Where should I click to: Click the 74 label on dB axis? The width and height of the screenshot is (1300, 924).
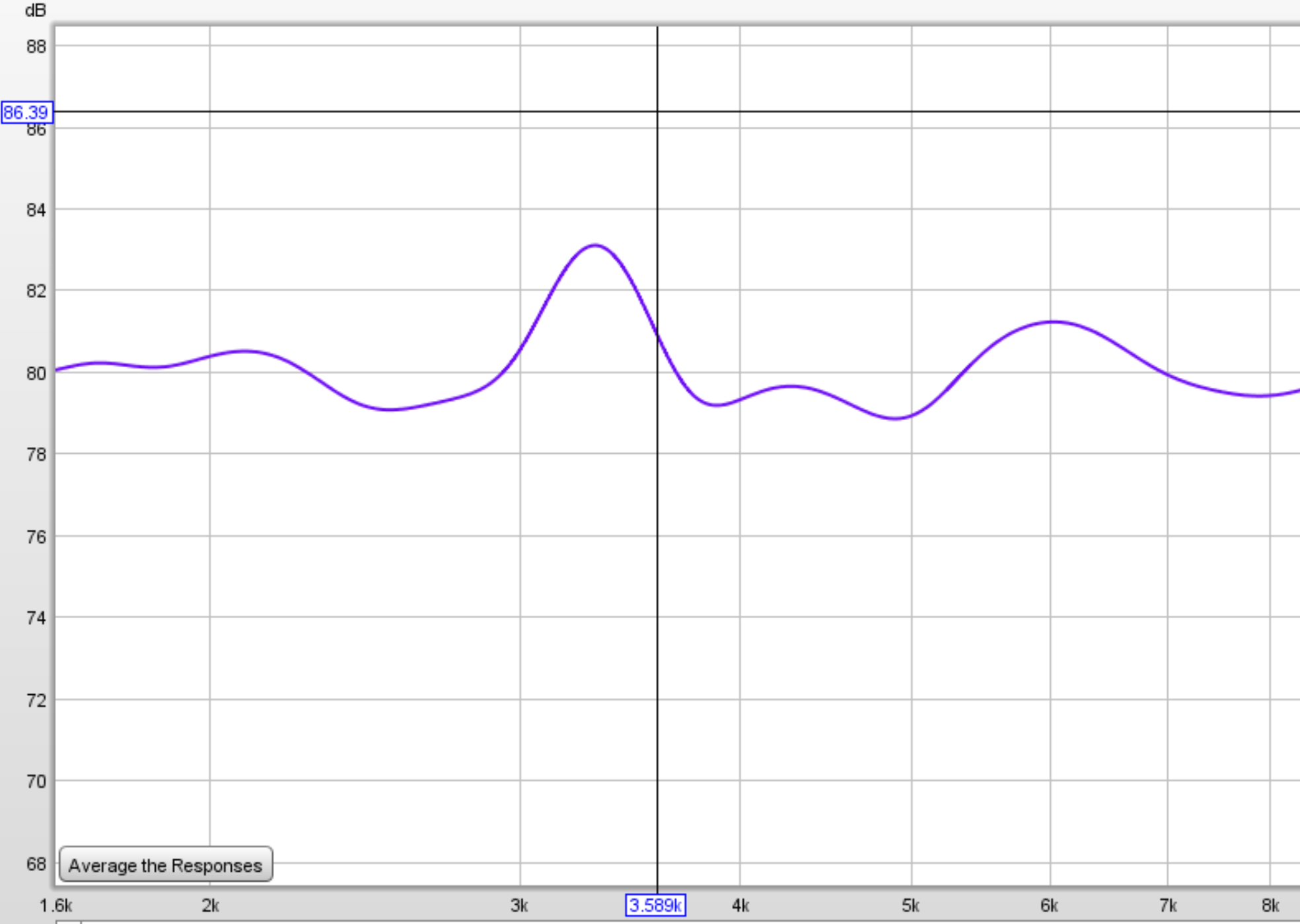click(36, 618)
